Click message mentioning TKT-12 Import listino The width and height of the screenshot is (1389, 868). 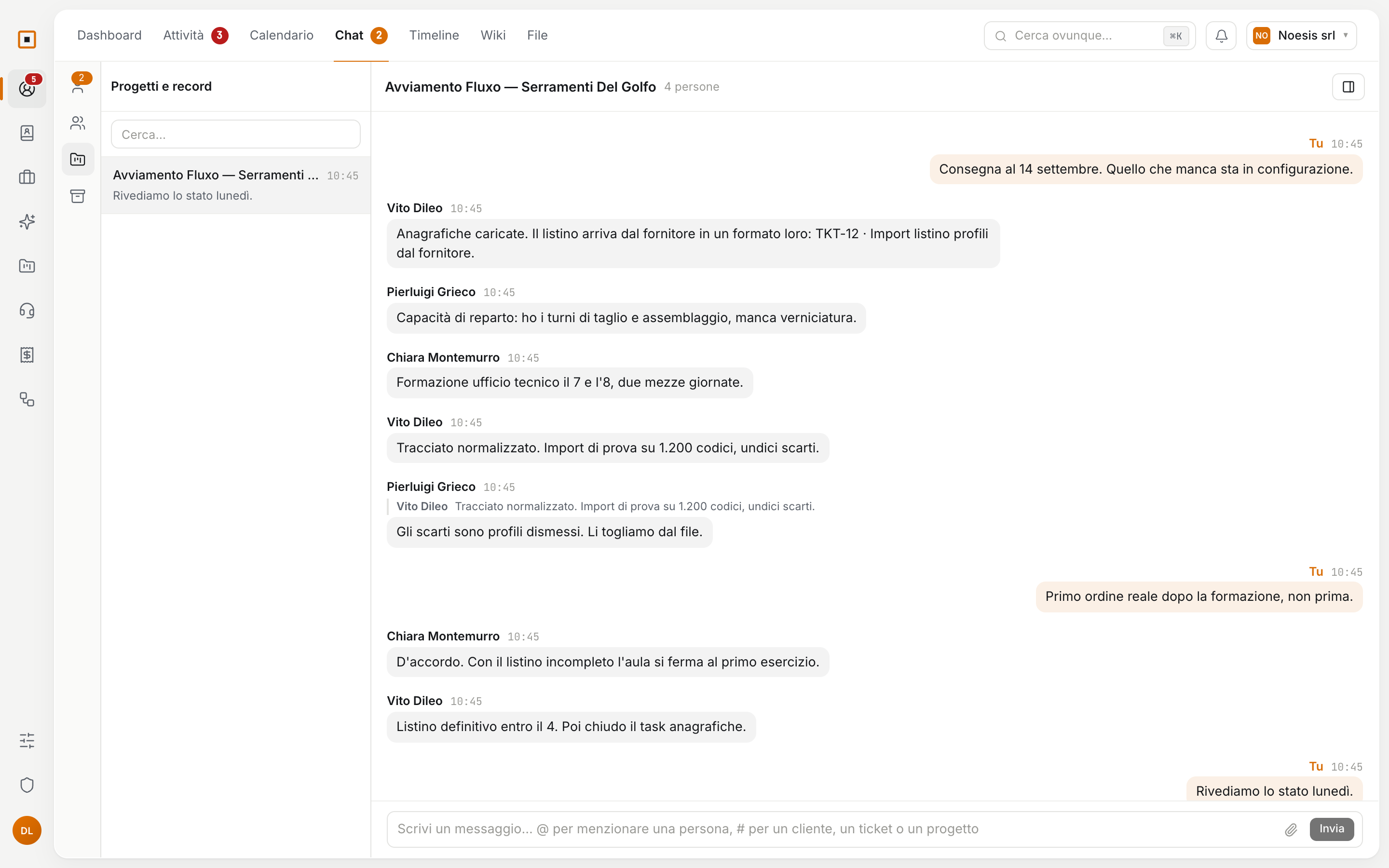coord(693,244)
